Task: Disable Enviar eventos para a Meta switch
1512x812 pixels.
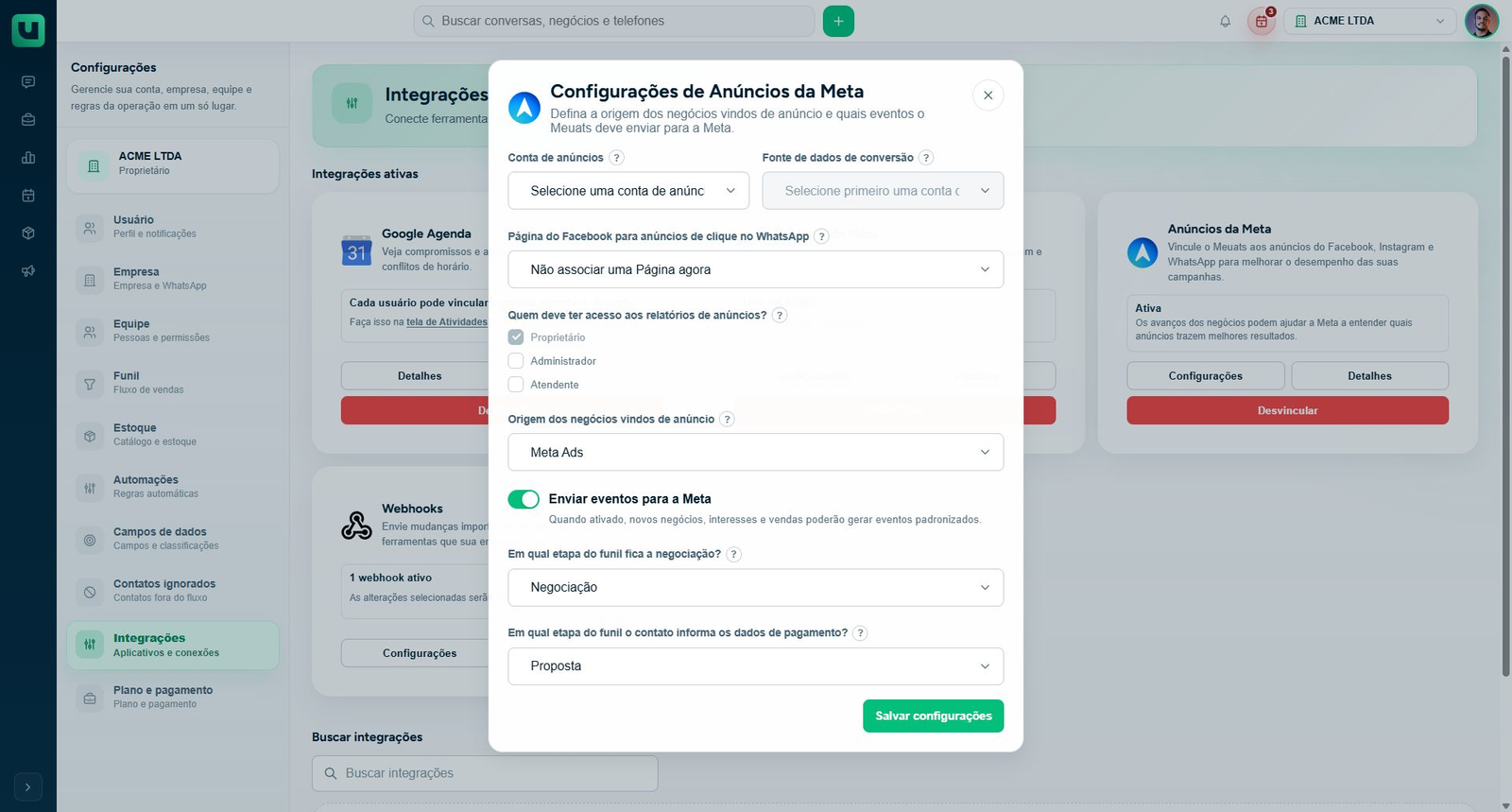Action: tap(524, 499)
